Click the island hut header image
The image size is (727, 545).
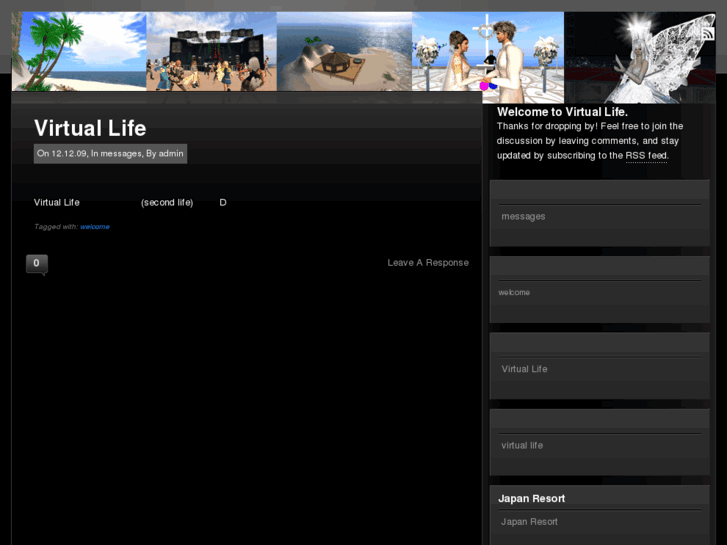344,51
